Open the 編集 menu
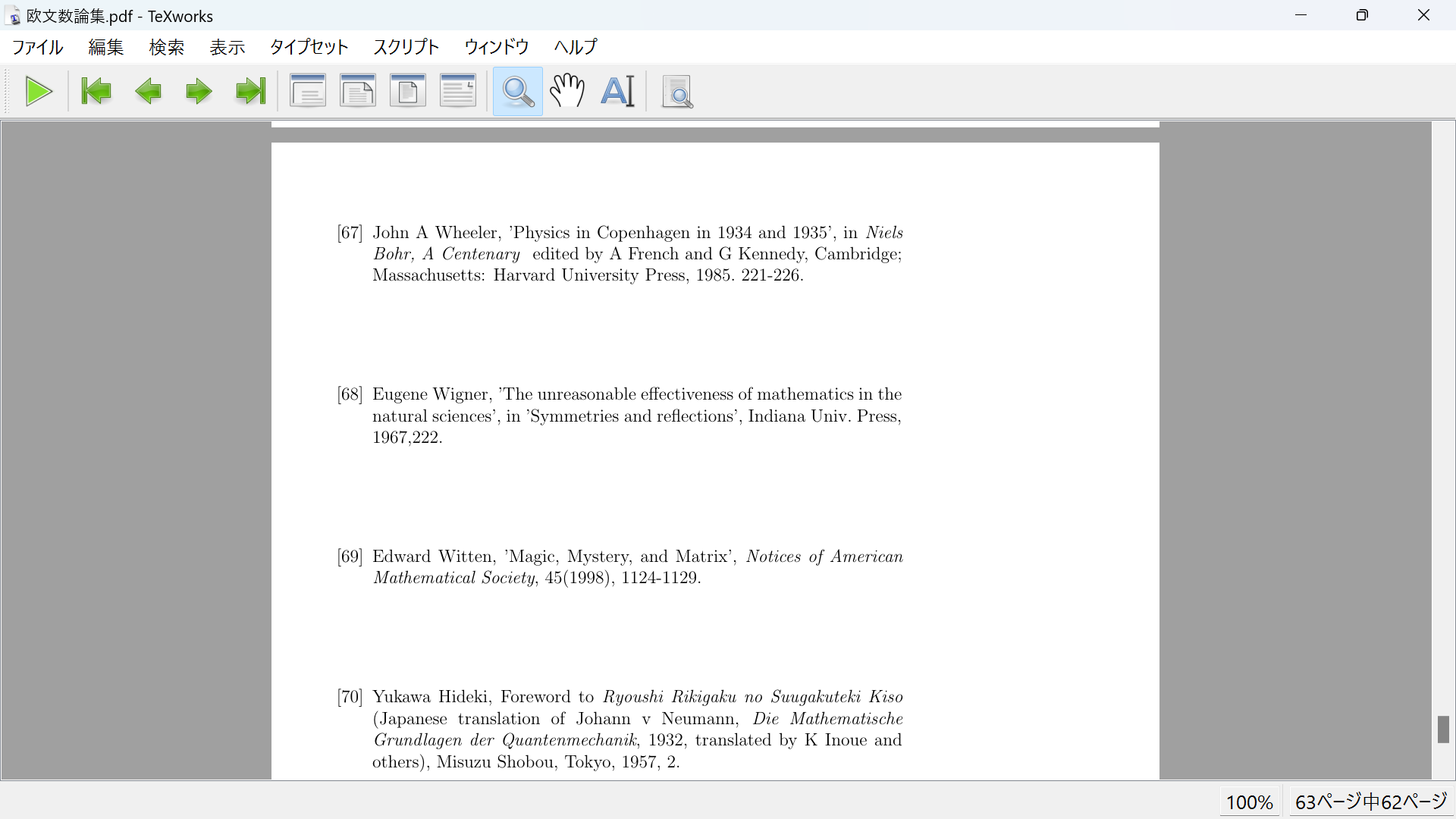1456x819 pixels. 106,47
